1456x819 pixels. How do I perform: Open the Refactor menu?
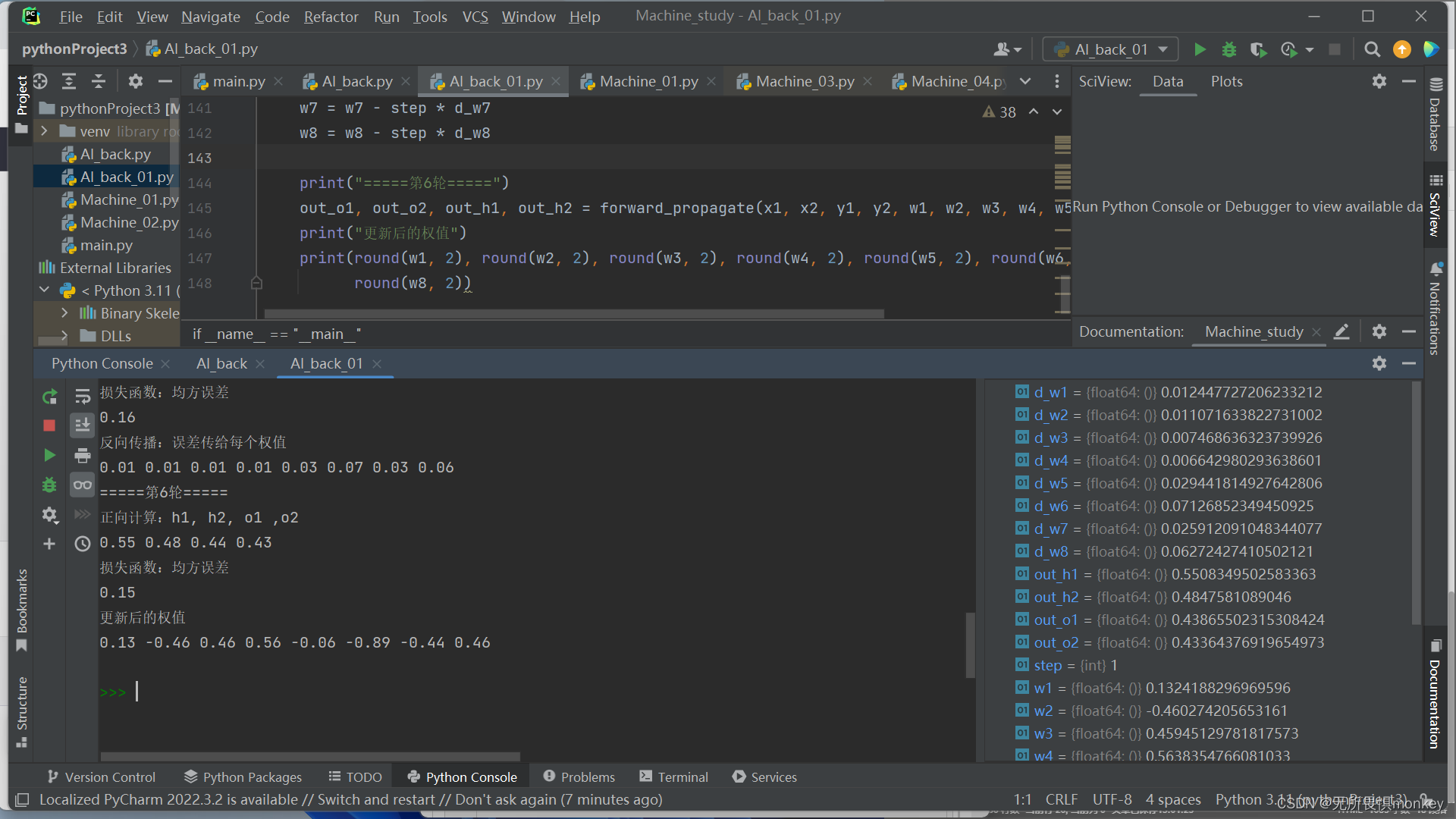[x=331, y=17]
